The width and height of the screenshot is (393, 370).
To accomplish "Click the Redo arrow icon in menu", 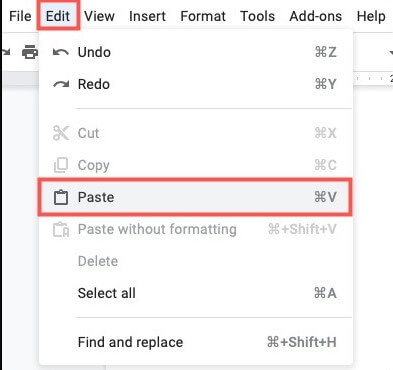I will click(x=61, y=84).
